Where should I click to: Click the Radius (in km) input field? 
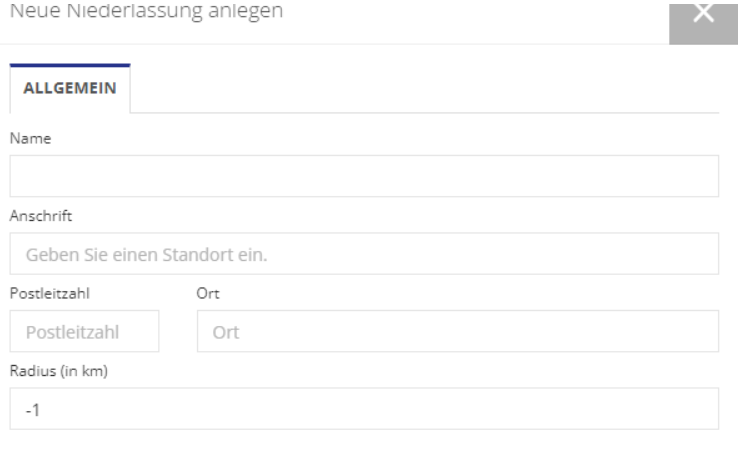pyautogui.click(x=364, y=409)
